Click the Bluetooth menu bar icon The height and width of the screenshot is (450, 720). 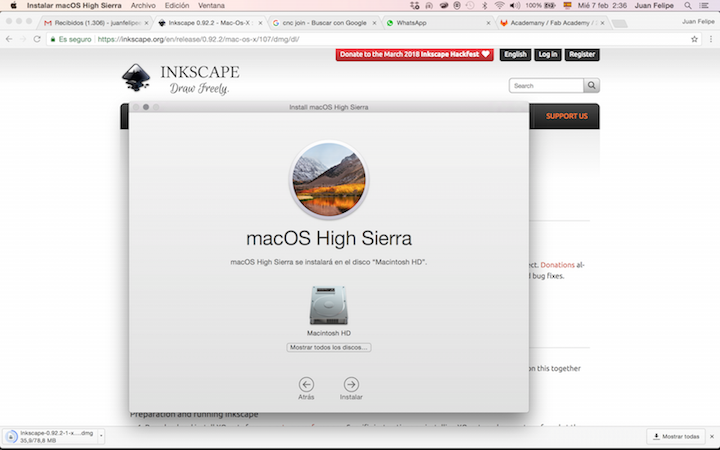point(484,6)
